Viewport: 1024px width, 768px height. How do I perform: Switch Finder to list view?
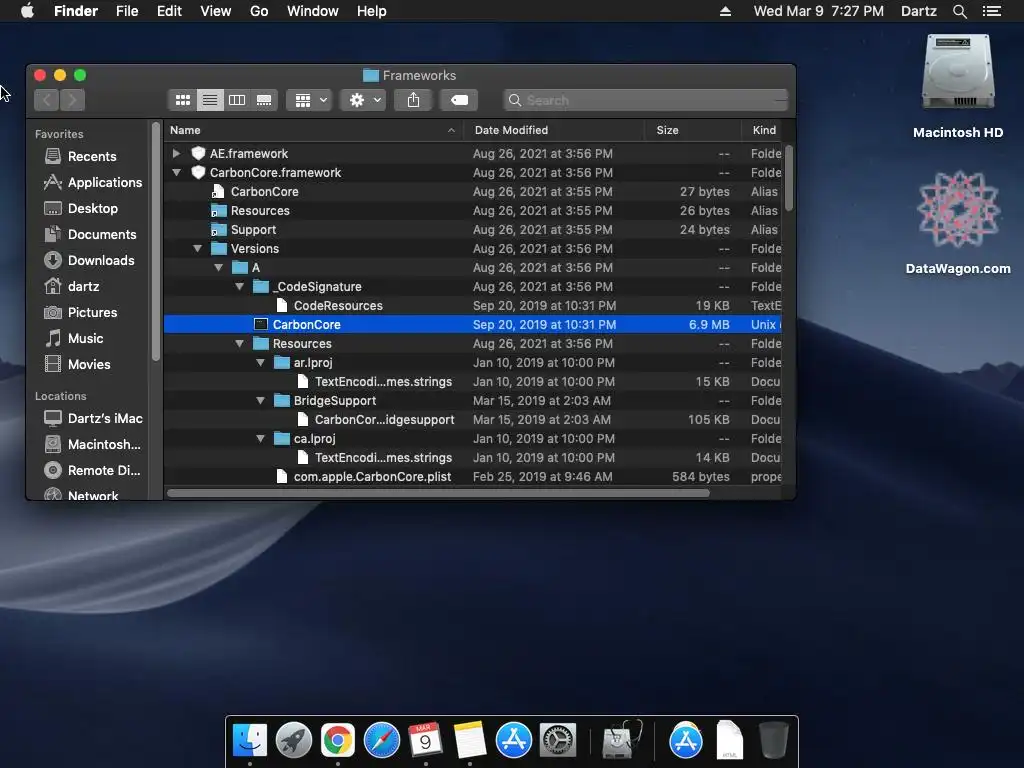click(x=210, y=100)
